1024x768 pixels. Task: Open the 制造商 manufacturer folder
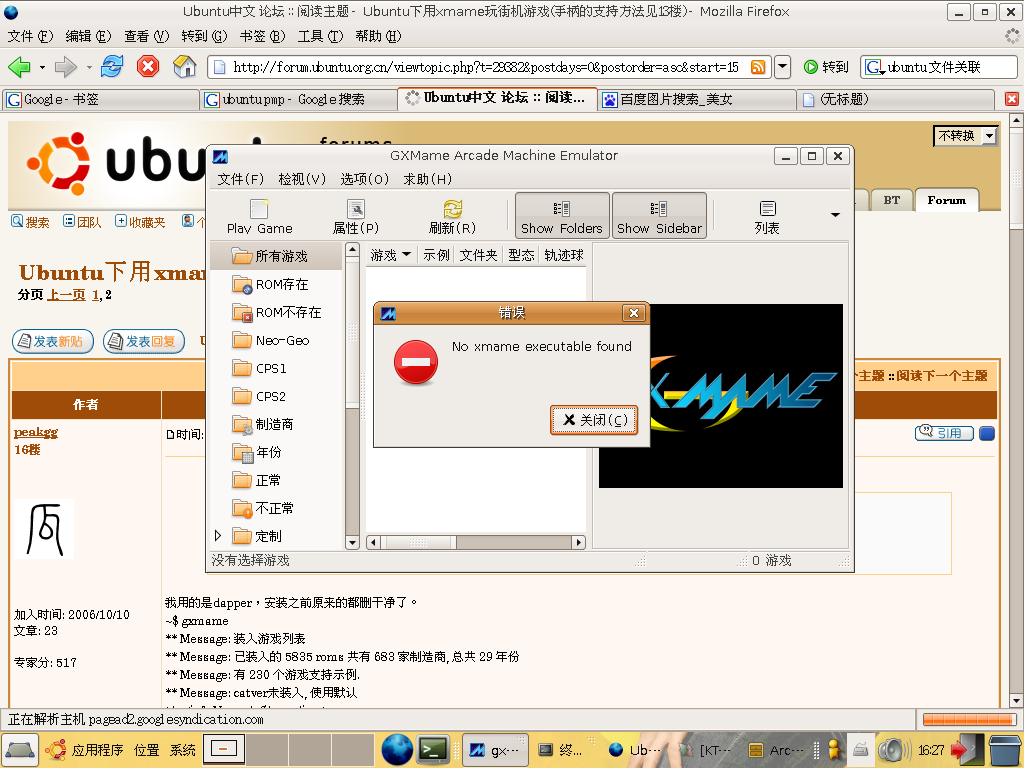point(263,424)
